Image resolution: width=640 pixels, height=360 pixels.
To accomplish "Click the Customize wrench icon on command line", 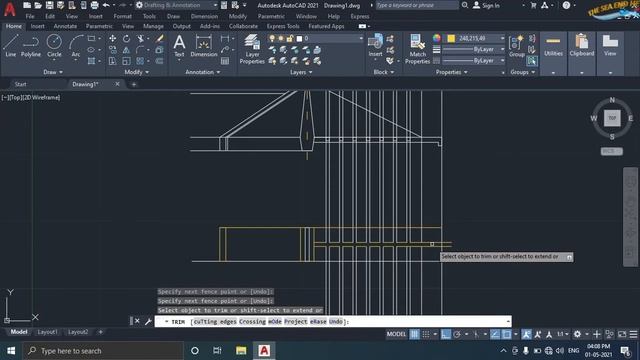I will [x=148, y=321].
